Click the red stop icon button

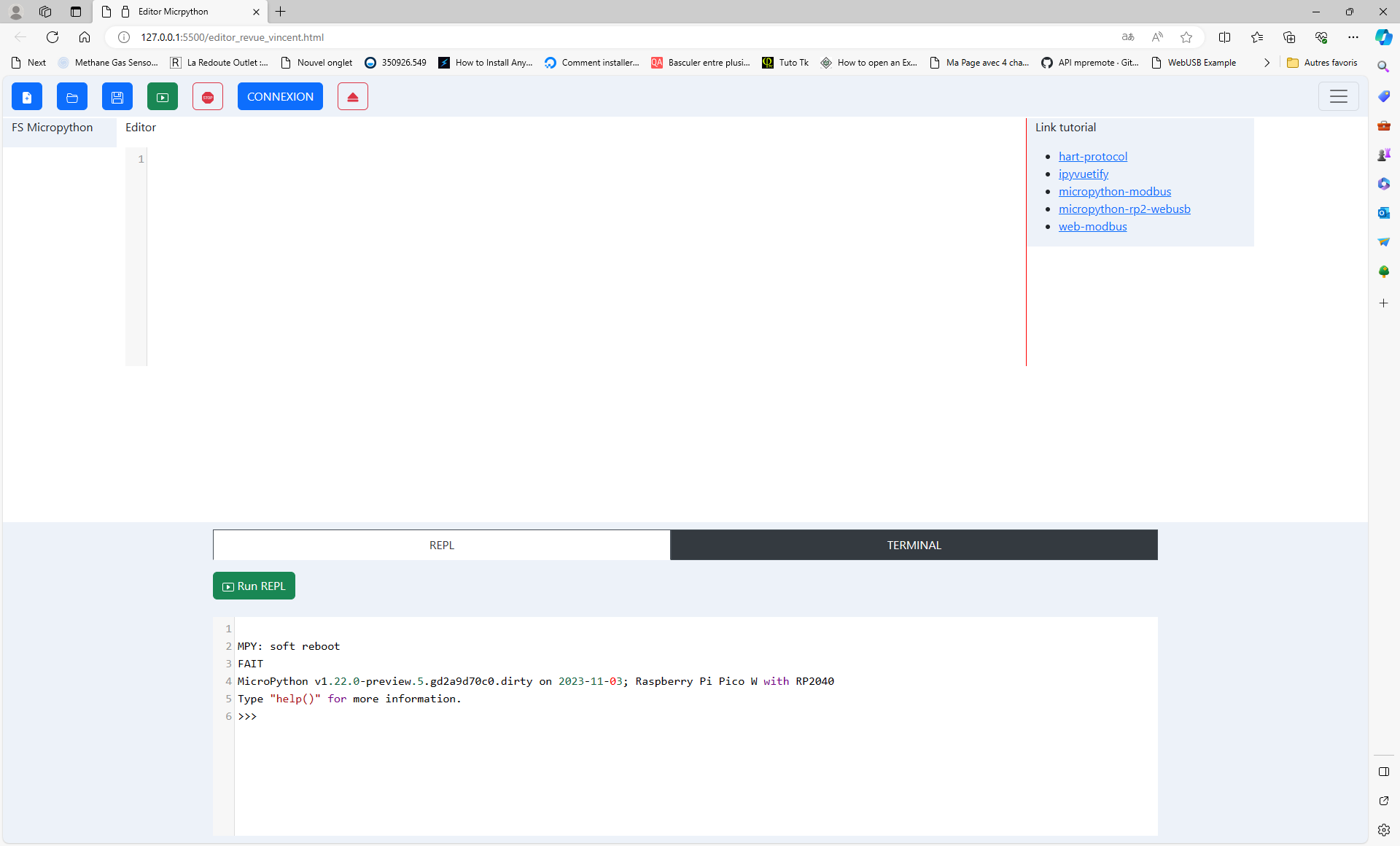[x=208, y=97]
